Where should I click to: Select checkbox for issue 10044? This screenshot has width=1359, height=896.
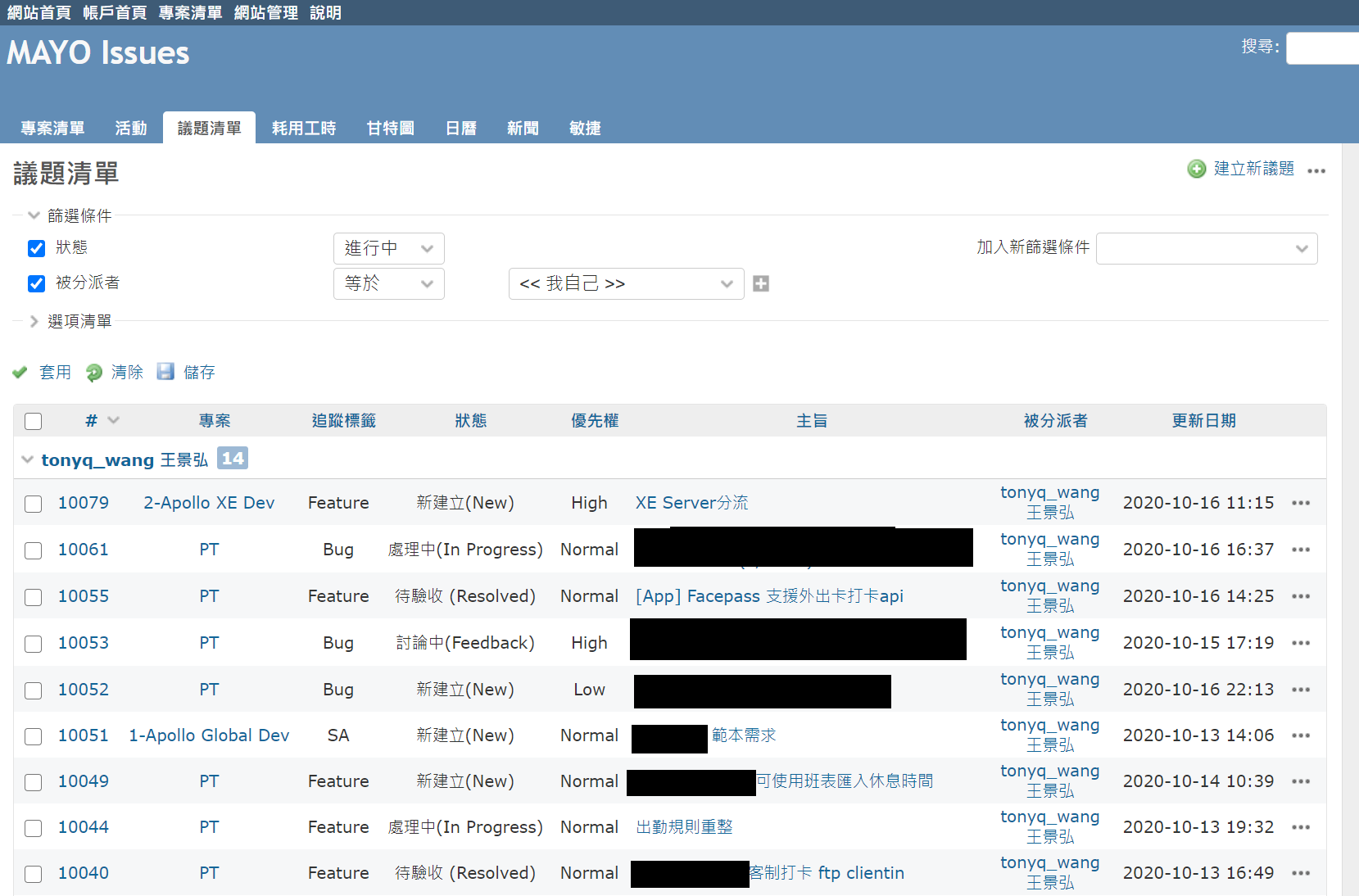(x=34, y=828)
